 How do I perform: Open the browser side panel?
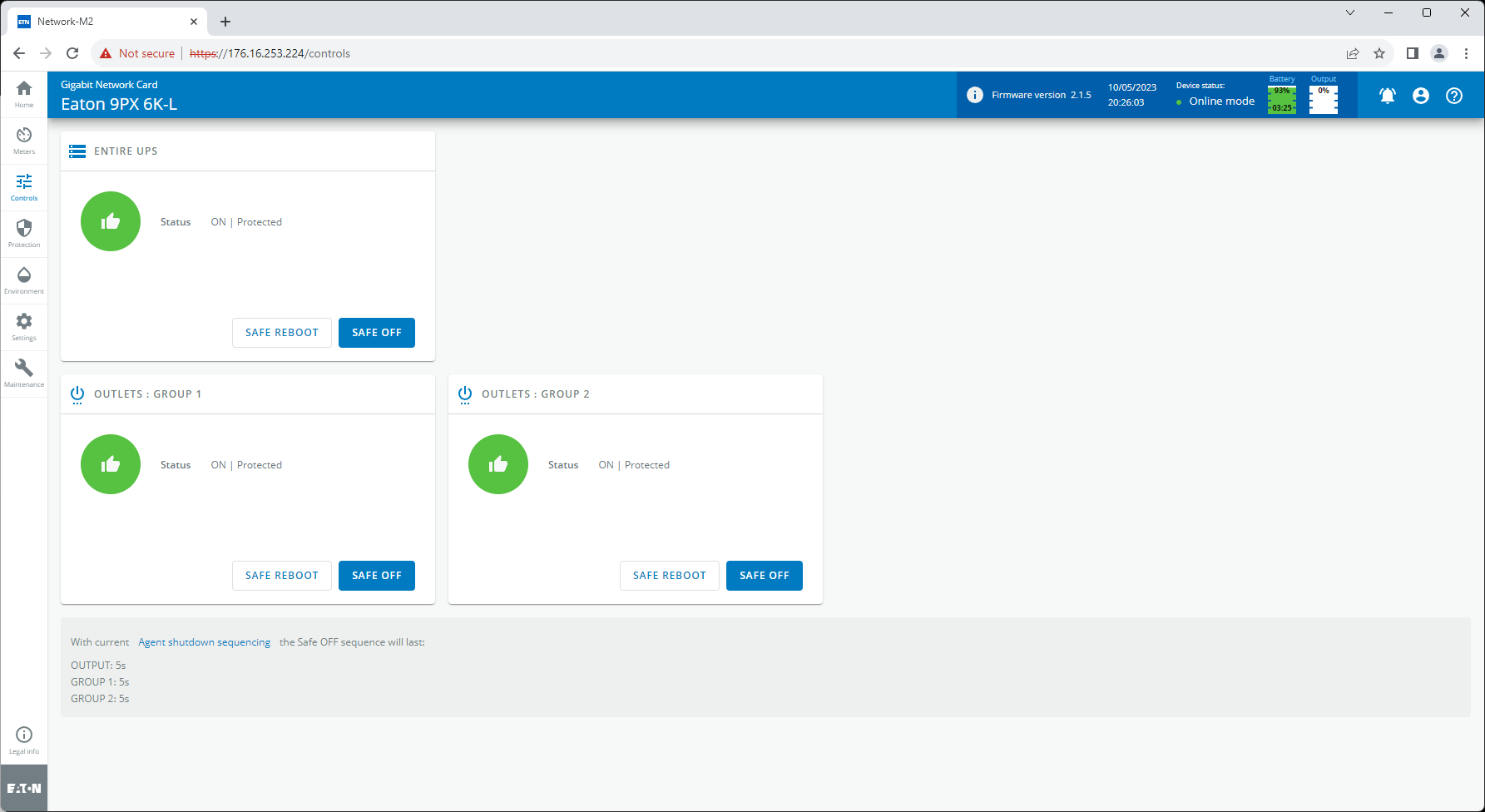[1413, 53]
